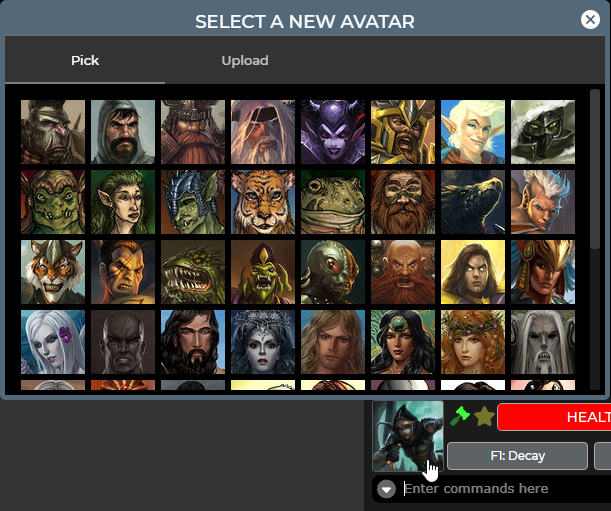Select the hooded mustached man avatar
This screenshot has width=611, height=511.
point(123,132)
